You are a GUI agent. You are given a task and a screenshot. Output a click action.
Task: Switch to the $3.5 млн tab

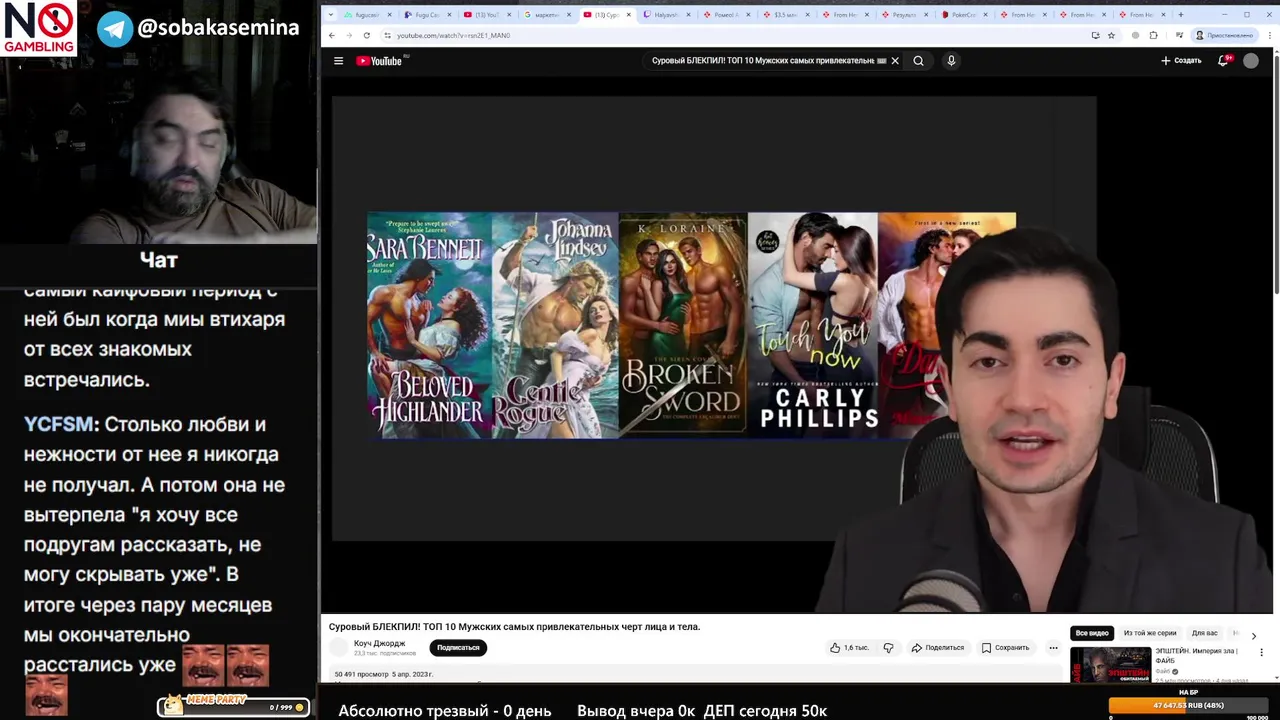click(x=786, y=15)
